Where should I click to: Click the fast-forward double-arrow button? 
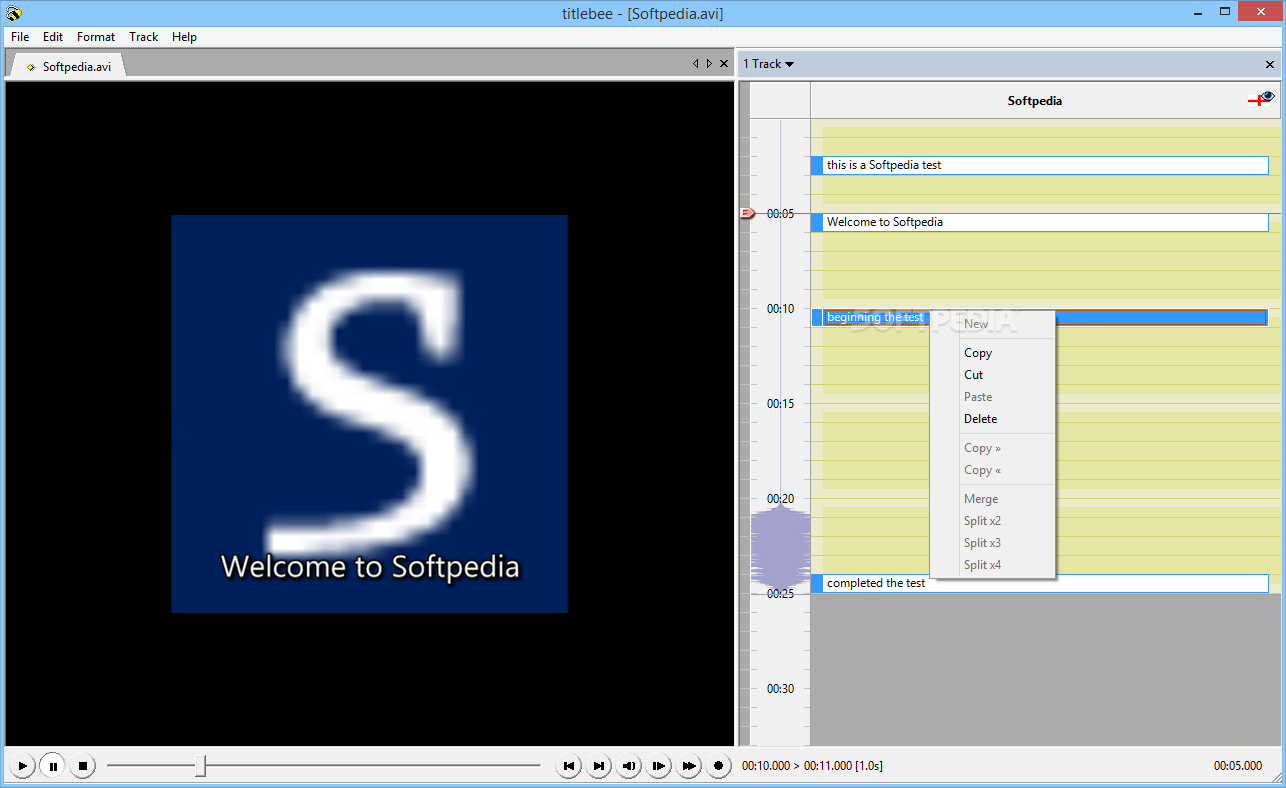689,766
